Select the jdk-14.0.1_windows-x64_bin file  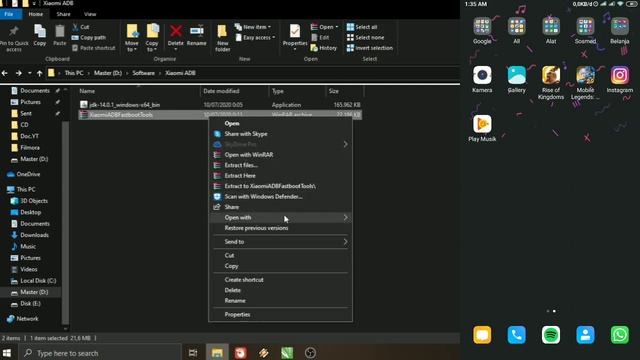coord(124,105)
